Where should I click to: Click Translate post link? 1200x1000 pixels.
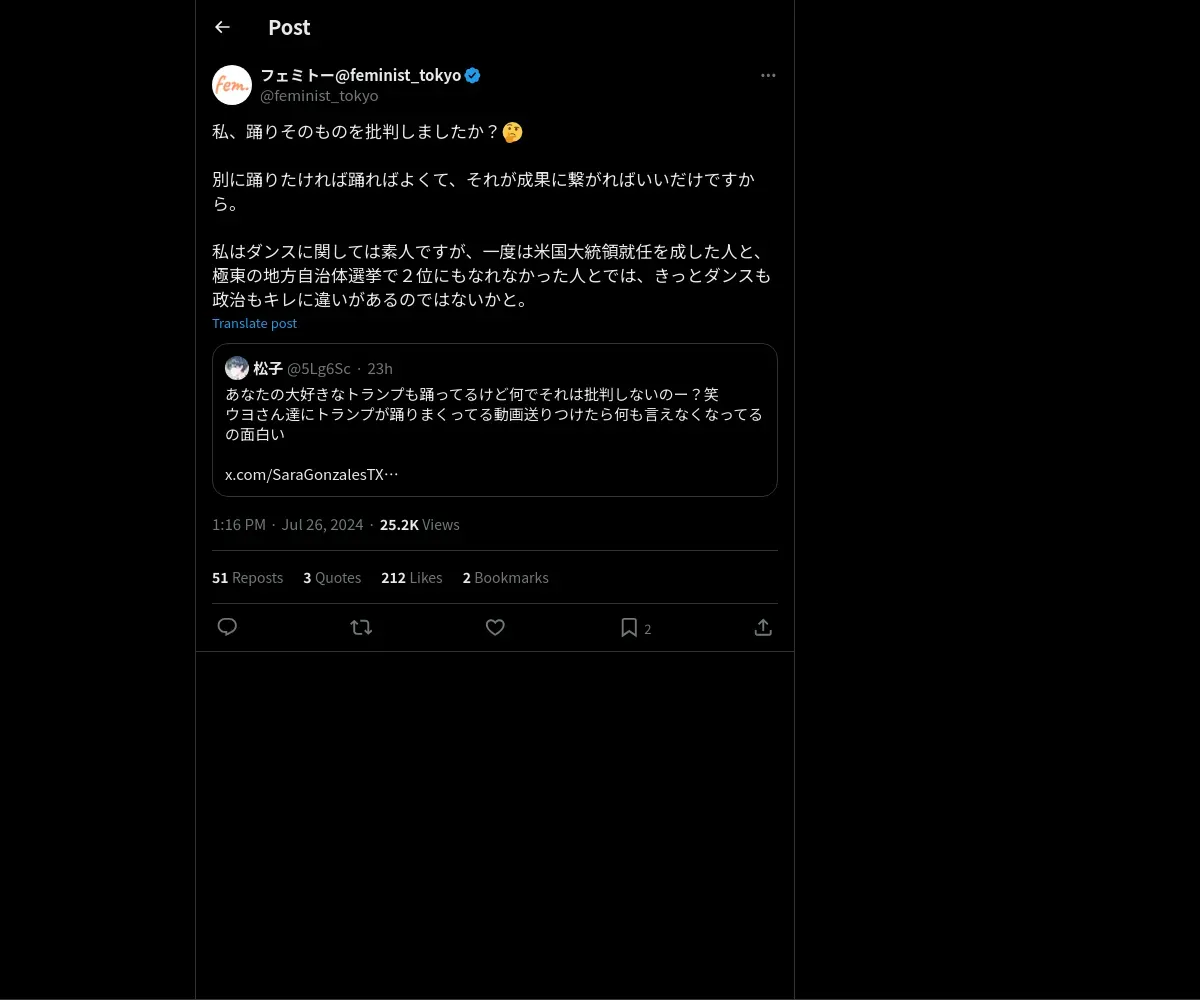pos(254,323)
